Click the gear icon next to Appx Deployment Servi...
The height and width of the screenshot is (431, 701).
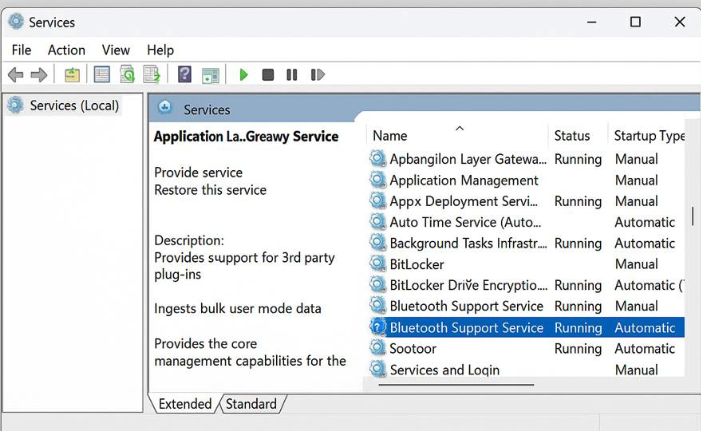click(x=378, y=201)
